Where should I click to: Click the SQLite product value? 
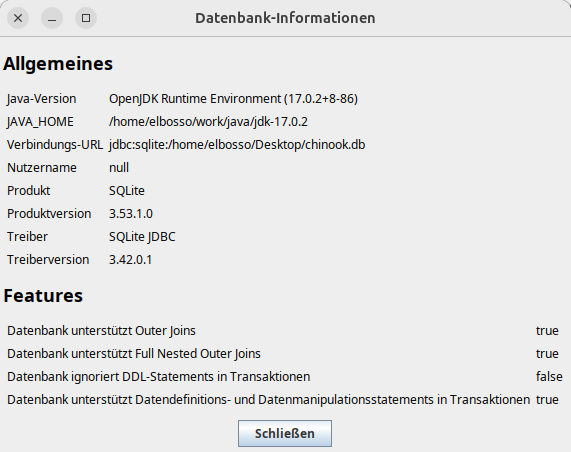pyautogui.click(x=127, y=190)
